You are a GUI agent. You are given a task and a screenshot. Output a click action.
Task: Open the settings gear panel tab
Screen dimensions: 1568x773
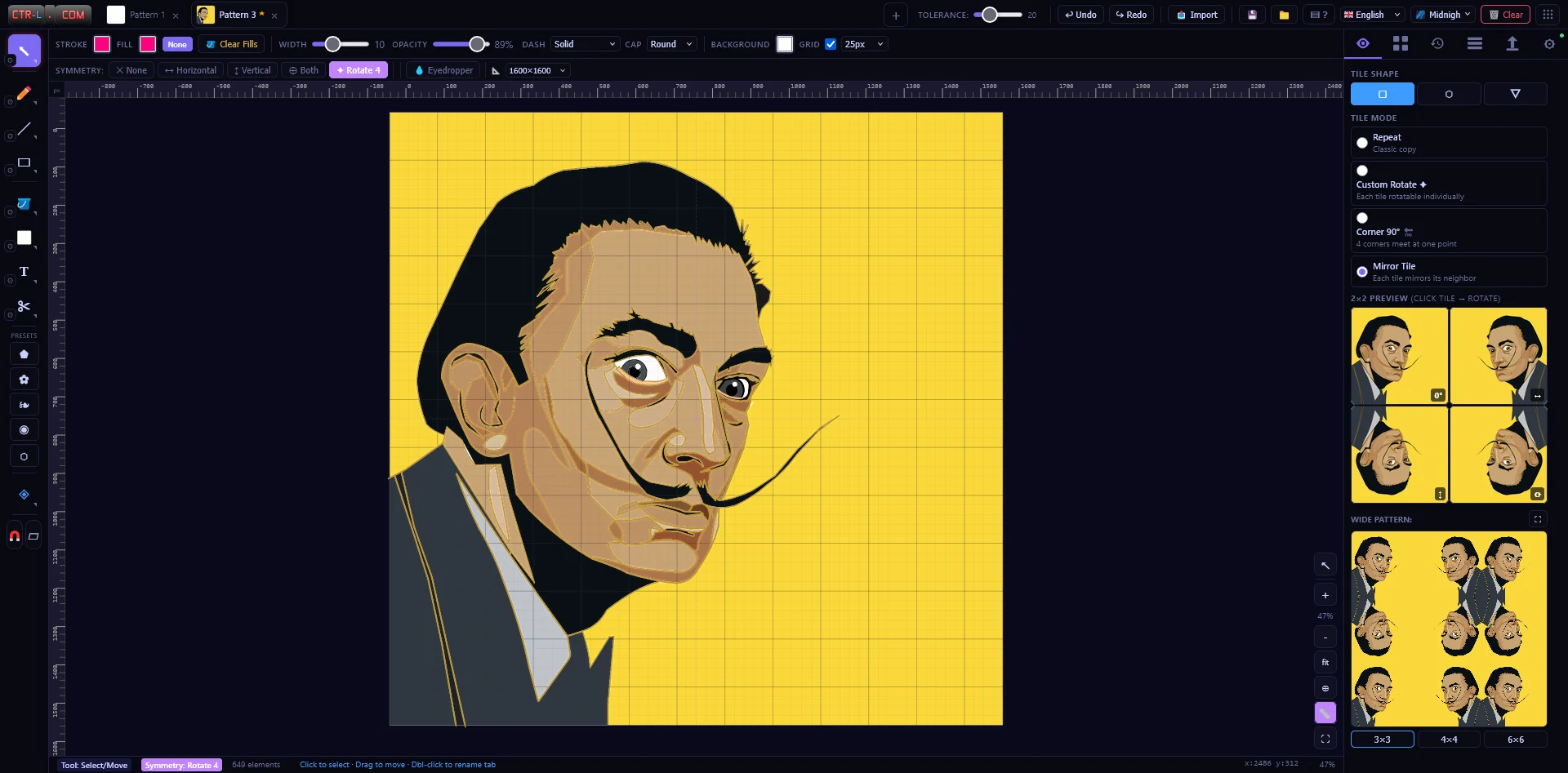(x=1549, y=44)
